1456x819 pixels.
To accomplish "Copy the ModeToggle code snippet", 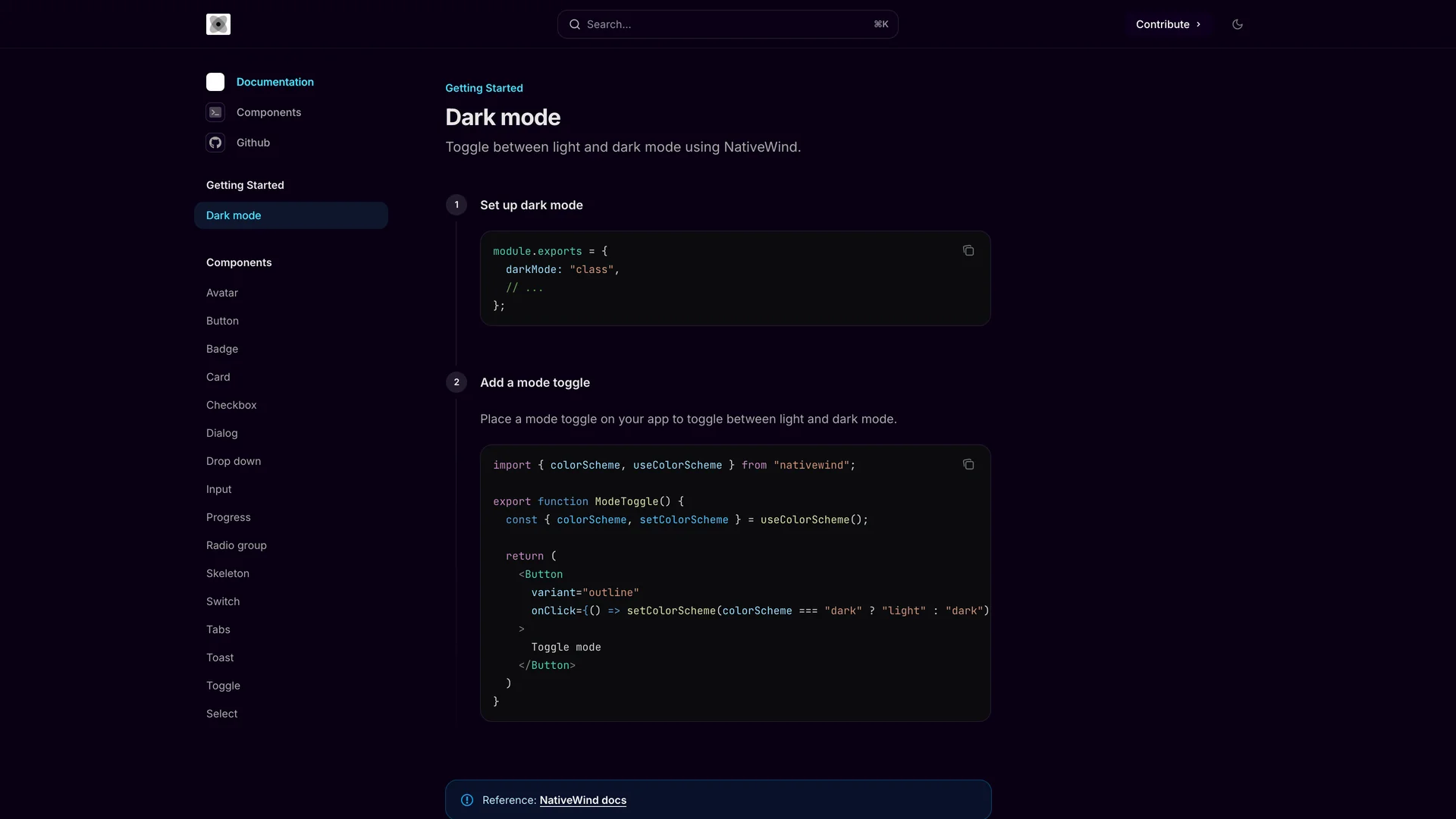I will pyautogui.click(x=968, y=463).
